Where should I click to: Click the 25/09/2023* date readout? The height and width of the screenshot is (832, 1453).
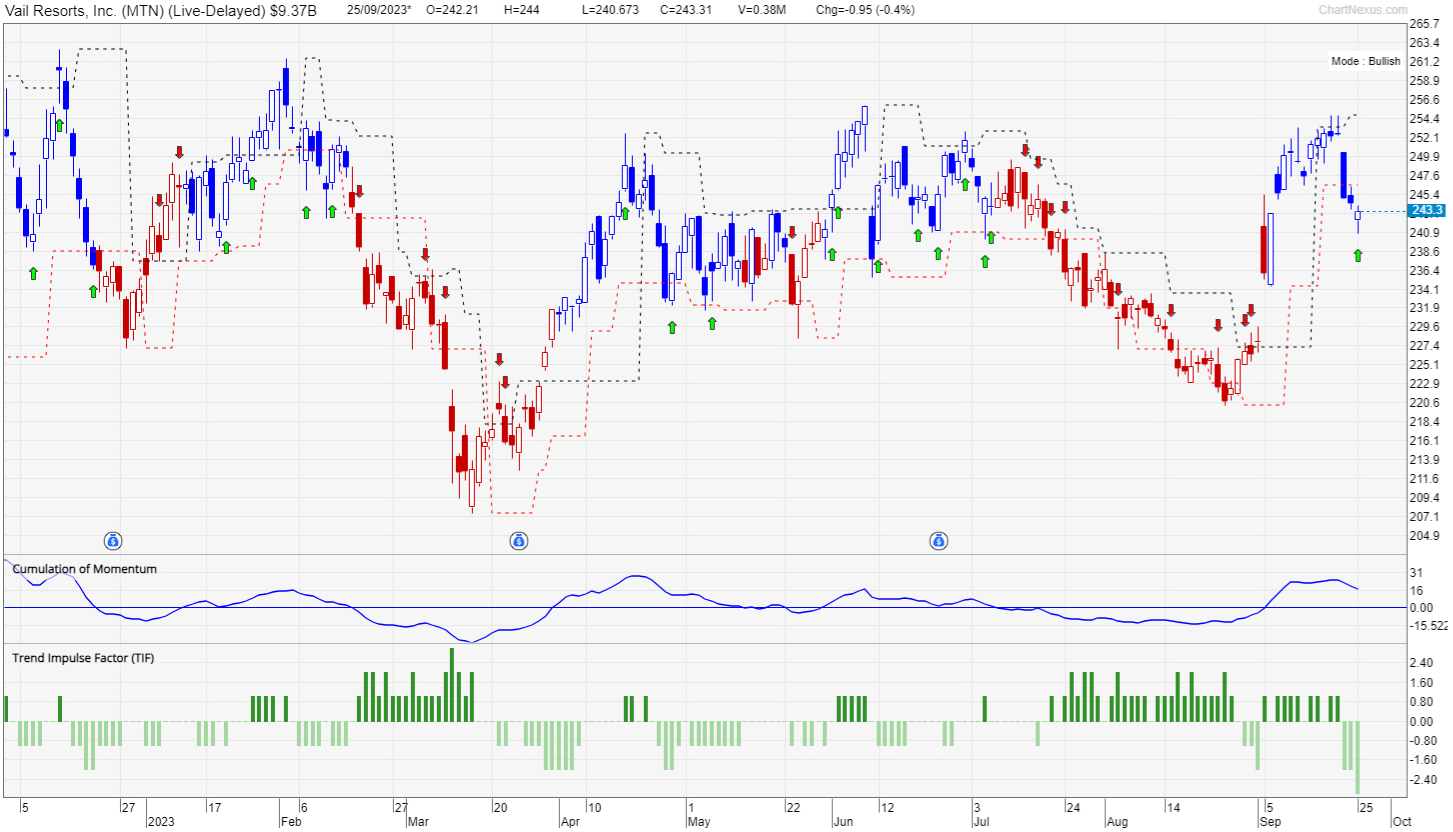point(379,10)
